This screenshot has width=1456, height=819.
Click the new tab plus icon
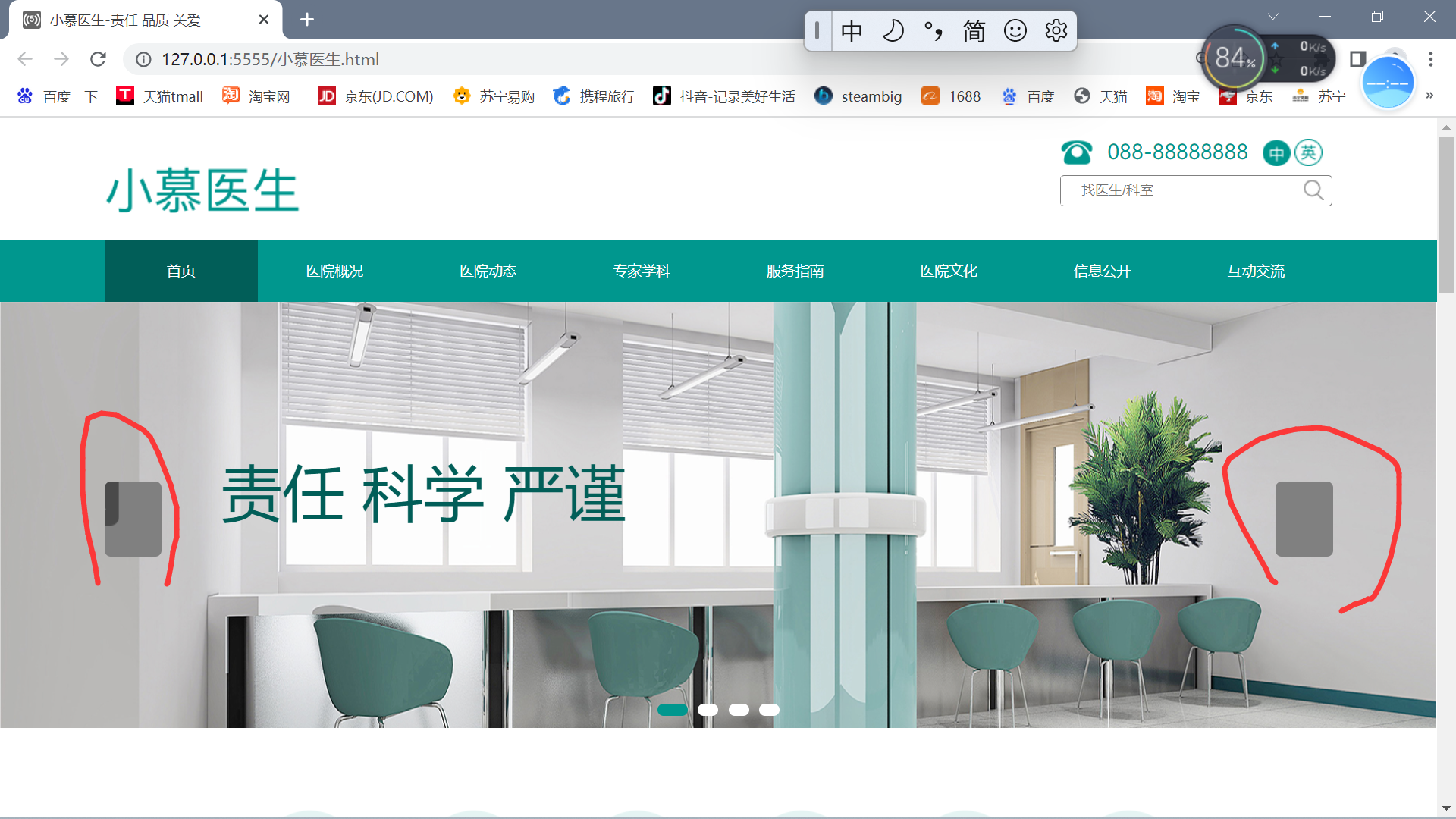click(306, 20)
